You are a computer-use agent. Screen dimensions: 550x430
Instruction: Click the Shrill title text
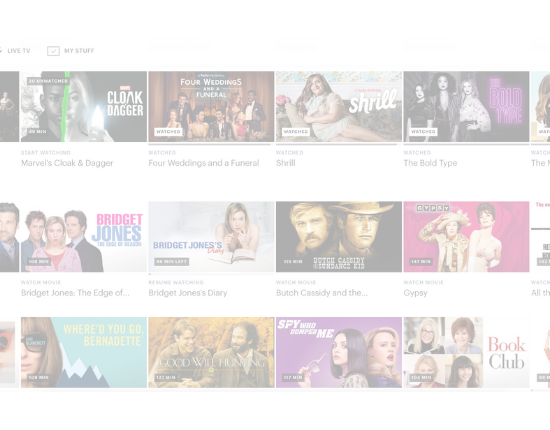tap(286, 163)
